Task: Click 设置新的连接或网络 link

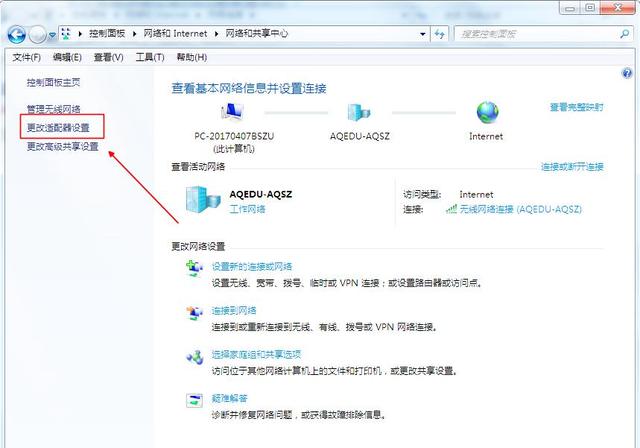Action: coord(252,266)
